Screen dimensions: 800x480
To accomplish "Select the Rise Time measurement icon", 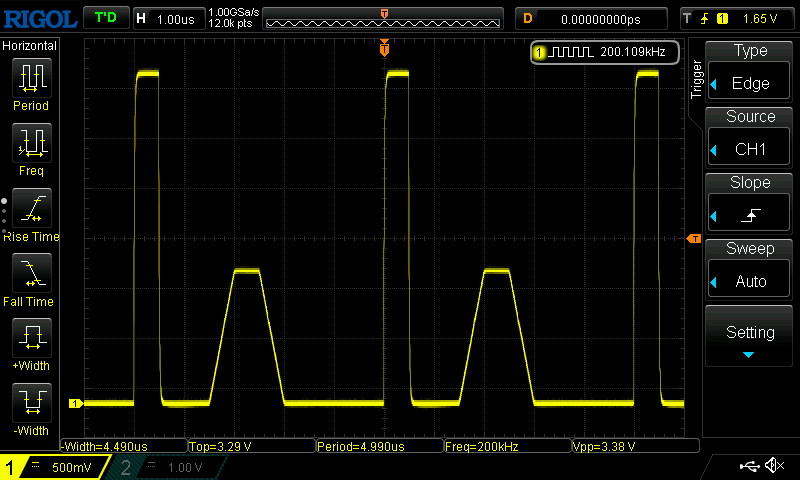I will [x=32, y=208].
